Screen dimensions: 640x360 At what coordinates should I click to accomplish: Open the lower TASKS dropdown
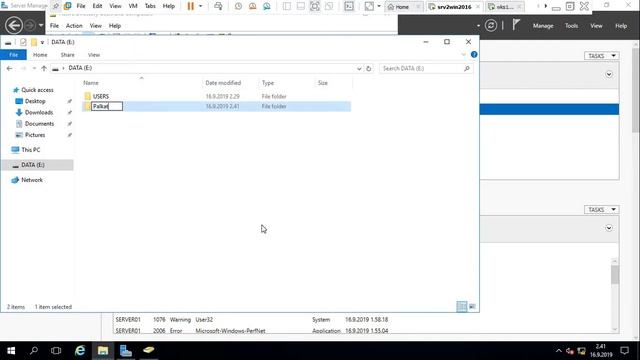(x=602, y=210)
